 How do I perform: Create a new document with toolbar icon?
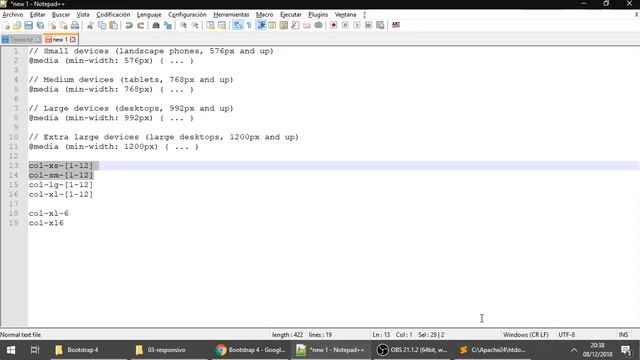click(6, 25)
